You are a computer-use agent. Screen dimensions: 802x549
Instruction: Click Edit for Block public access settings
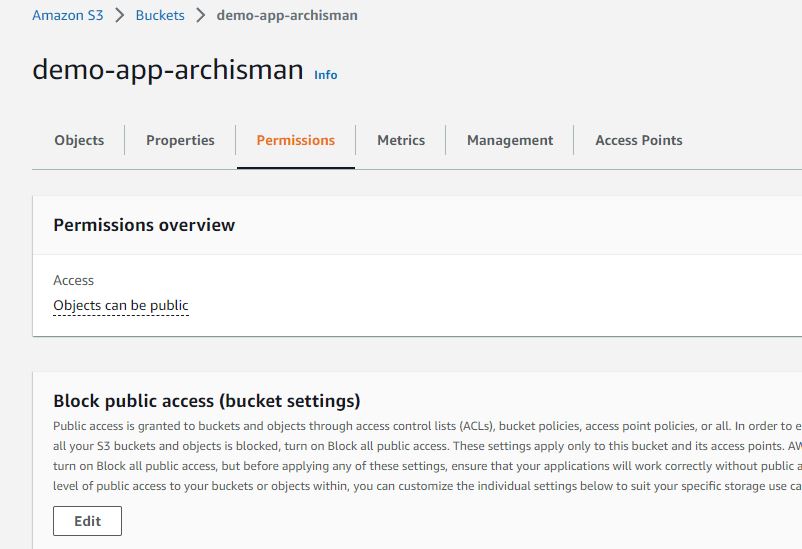coord(87,521)
